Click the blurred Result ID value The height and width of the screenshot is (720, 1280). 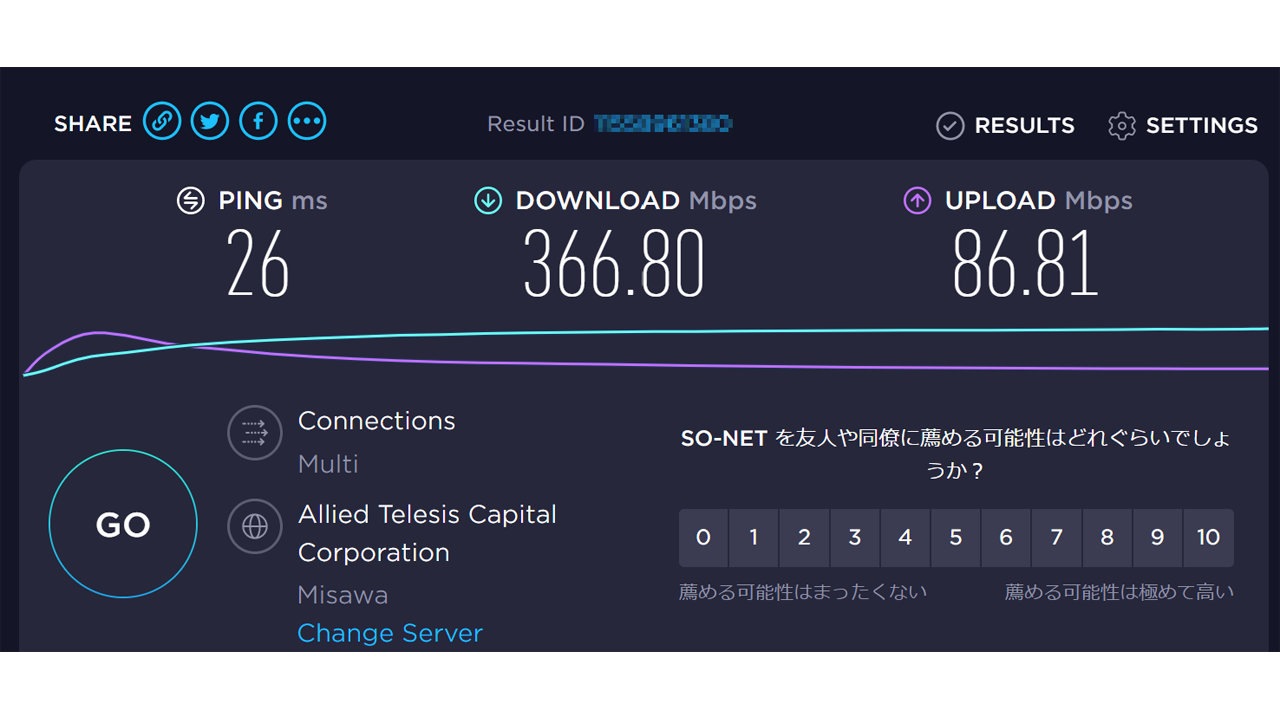[x=663, y=124]
